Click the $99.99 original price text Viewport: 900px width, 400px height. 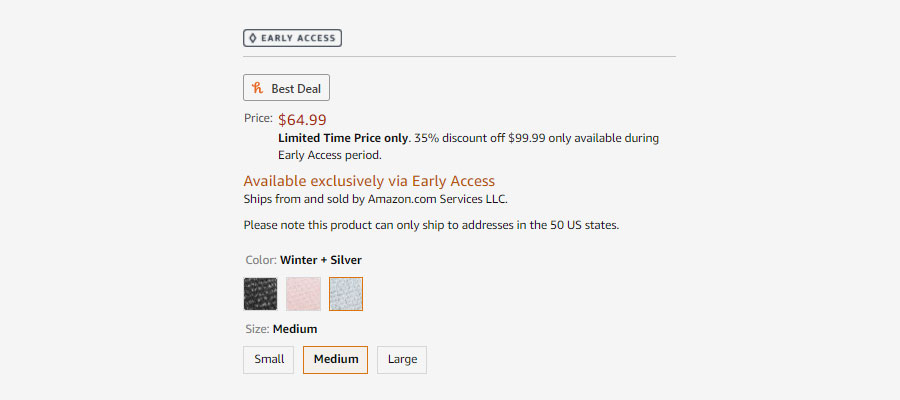[x=526, y=138]
